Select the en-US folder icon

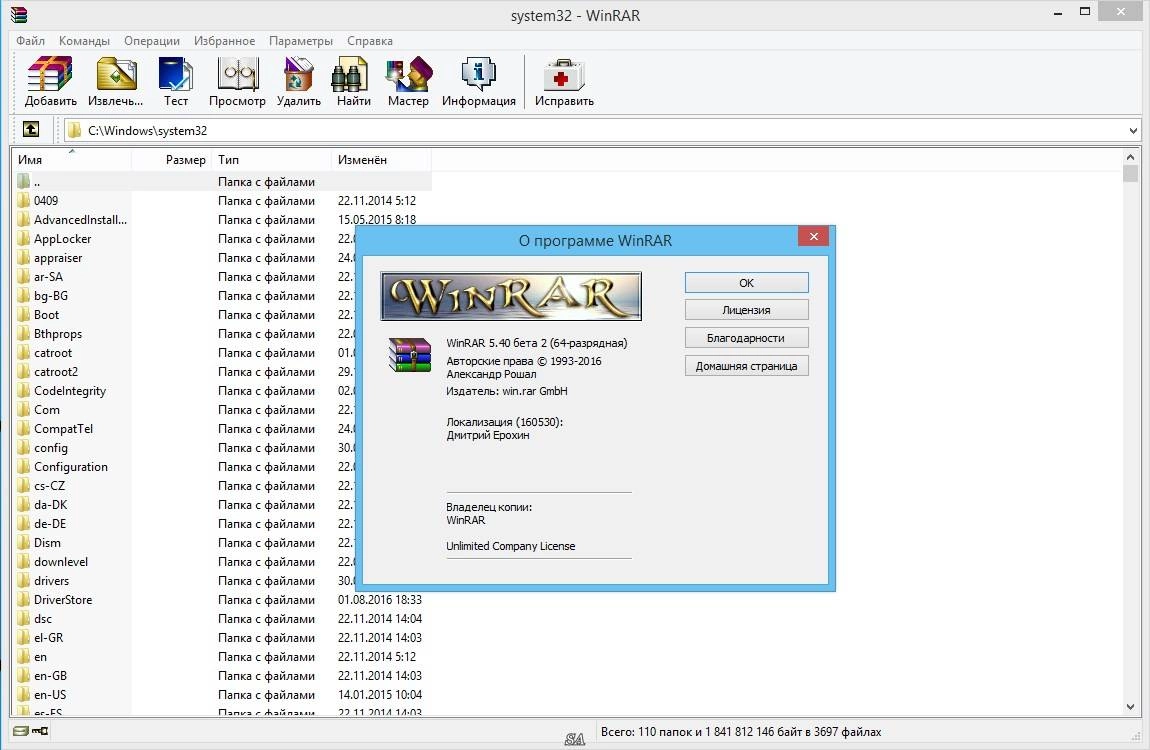23,694
